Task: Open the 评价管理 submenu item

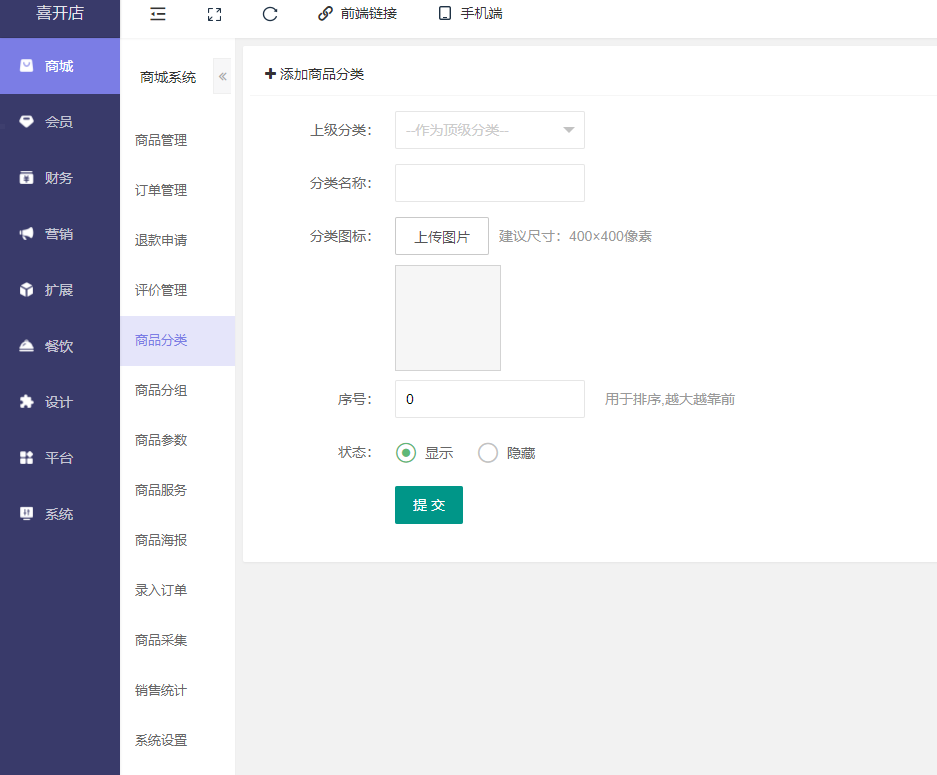Action: 177,290
